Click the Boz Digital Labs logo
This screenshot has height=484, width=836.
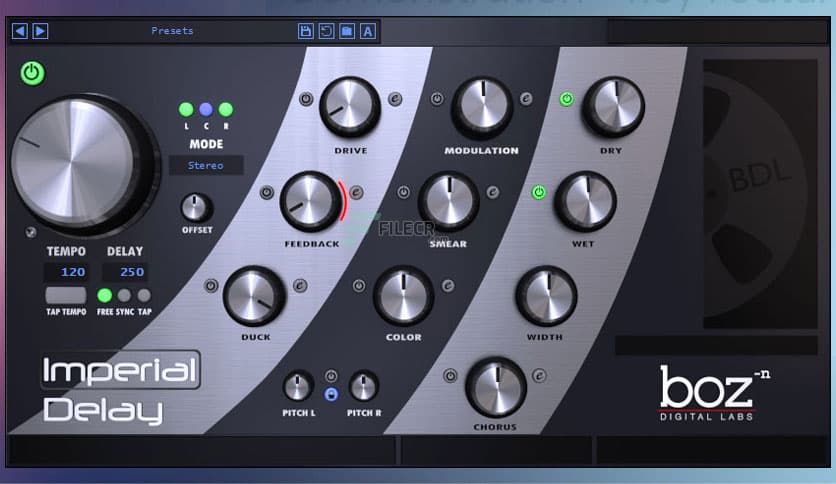click(714, 393)
